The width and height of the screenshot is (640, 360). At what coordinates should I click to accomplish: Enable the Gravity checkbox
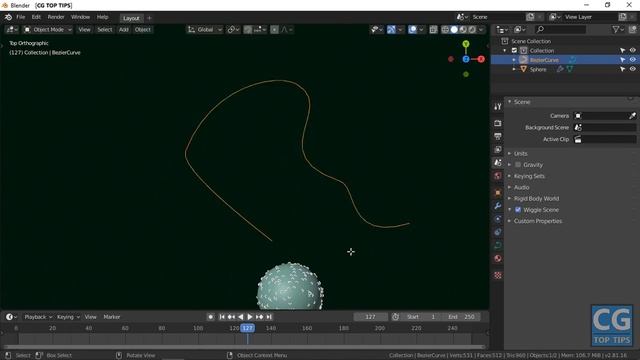(x=518, y=165)
